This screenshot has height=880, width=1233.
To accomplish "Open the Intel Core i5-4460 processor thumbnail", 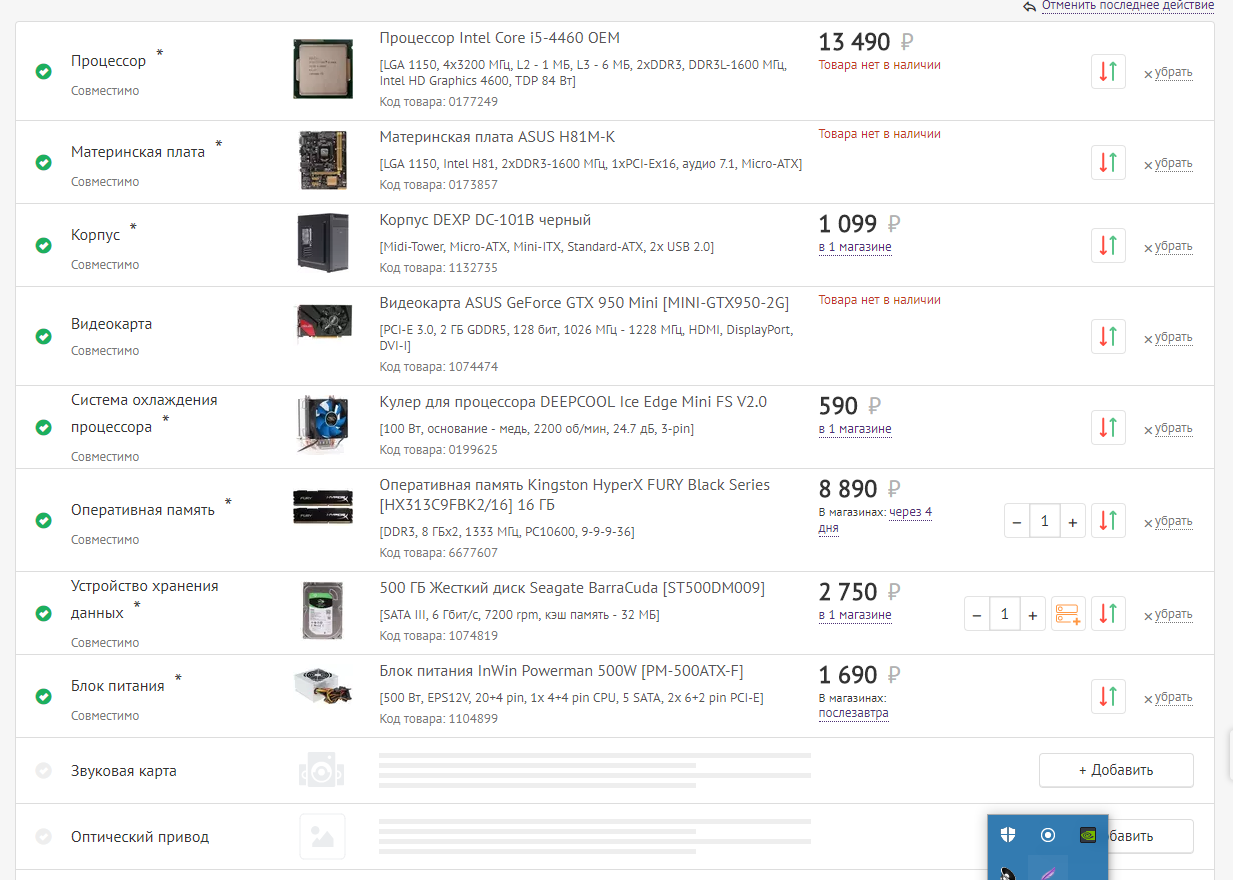I will pos(323,69).
